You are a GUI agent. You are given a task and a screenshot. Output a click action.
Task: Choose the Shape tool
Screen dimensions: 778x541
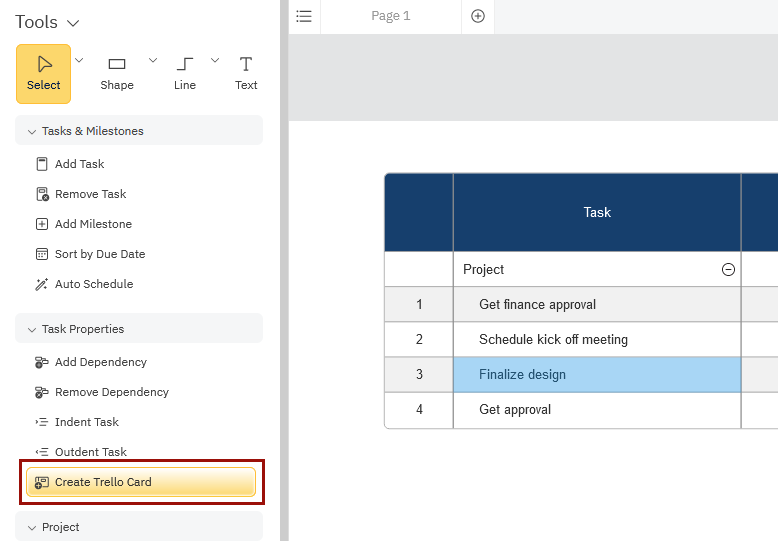117,74
